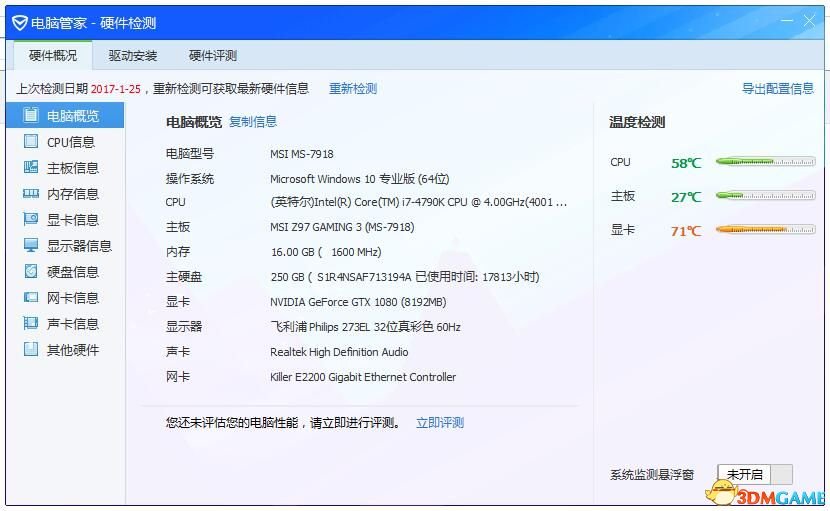
Task: Open 声卡信息 sidebar entry
Action: tap(65, 323)
